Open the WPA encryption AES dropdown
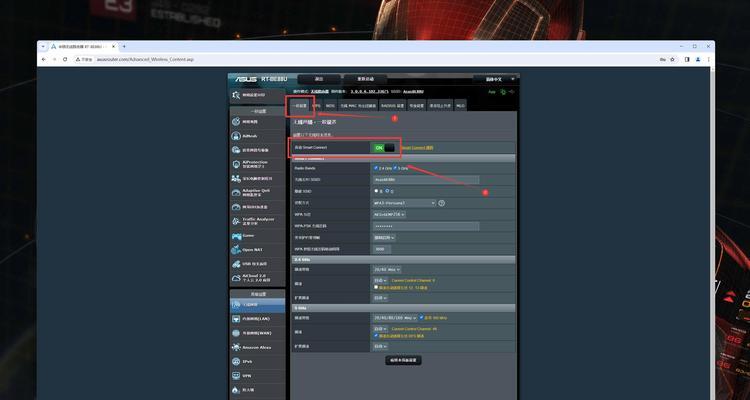Image resolution: width=750 pixels, height=400 pixels. [389, 214]
